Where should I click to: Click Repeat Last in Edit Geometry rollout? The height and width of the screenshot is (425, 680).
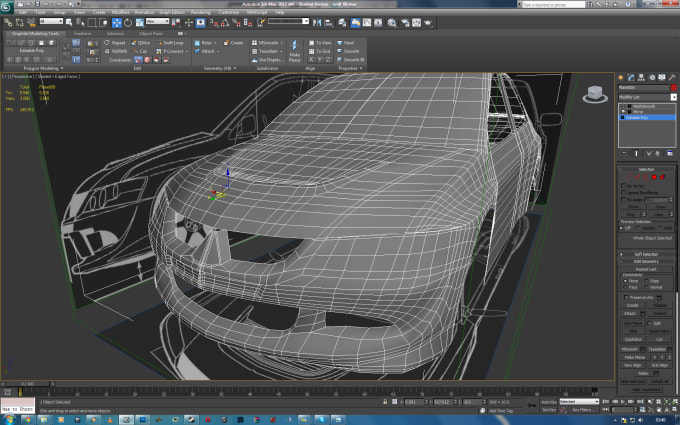coord(646,269)
